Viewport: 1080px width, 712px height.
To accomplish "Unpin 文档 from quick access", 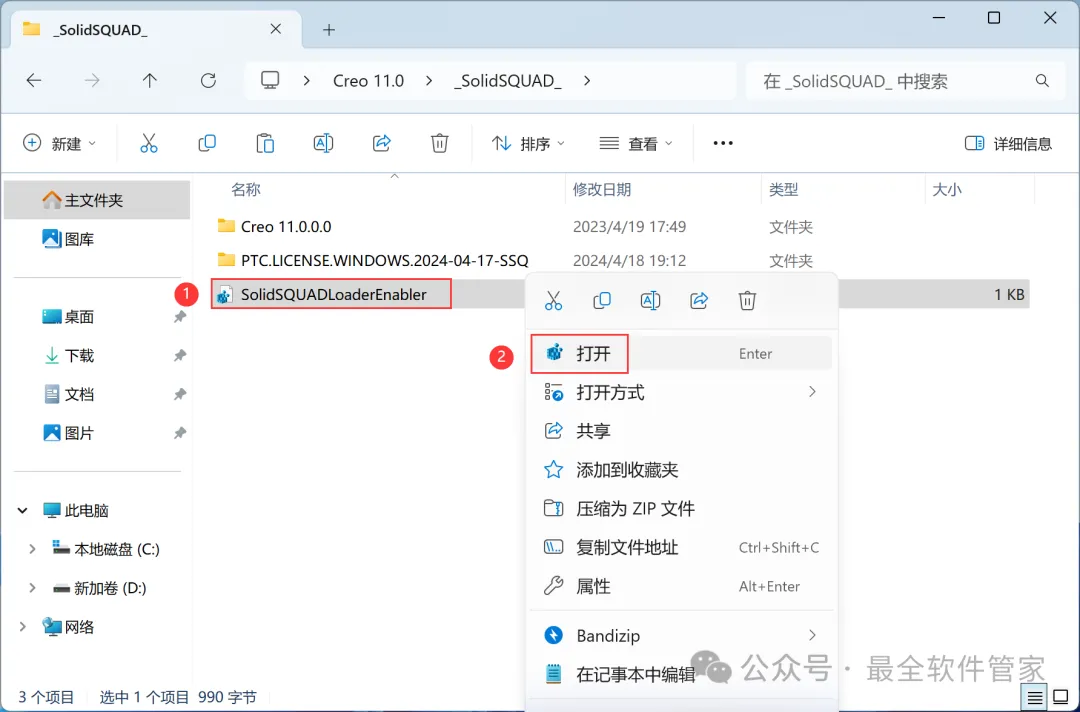I will coord(180,394).
